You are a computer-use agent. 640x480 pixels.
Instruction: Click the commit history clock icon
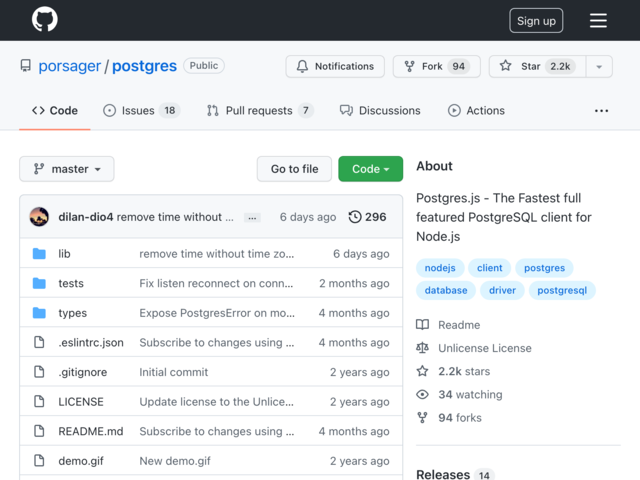(x=355, y=217)
